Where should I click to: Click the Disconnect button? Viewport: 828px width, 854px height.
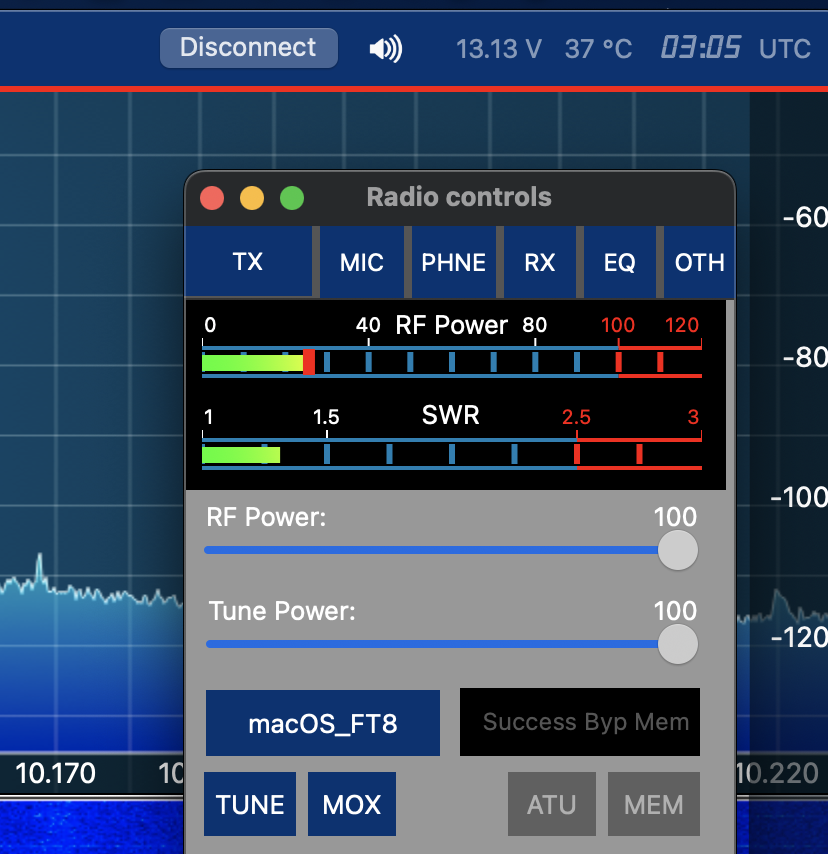248,48
